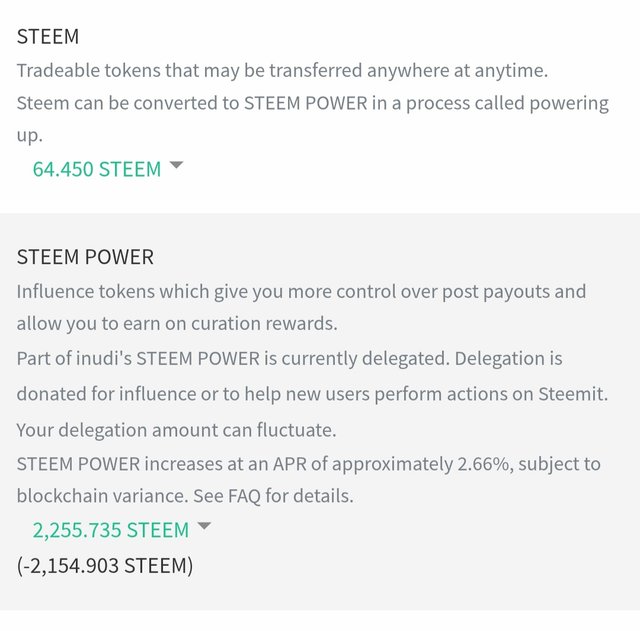Click the arrow icon beside 2,255.735 STEEM

pos(204,526)
